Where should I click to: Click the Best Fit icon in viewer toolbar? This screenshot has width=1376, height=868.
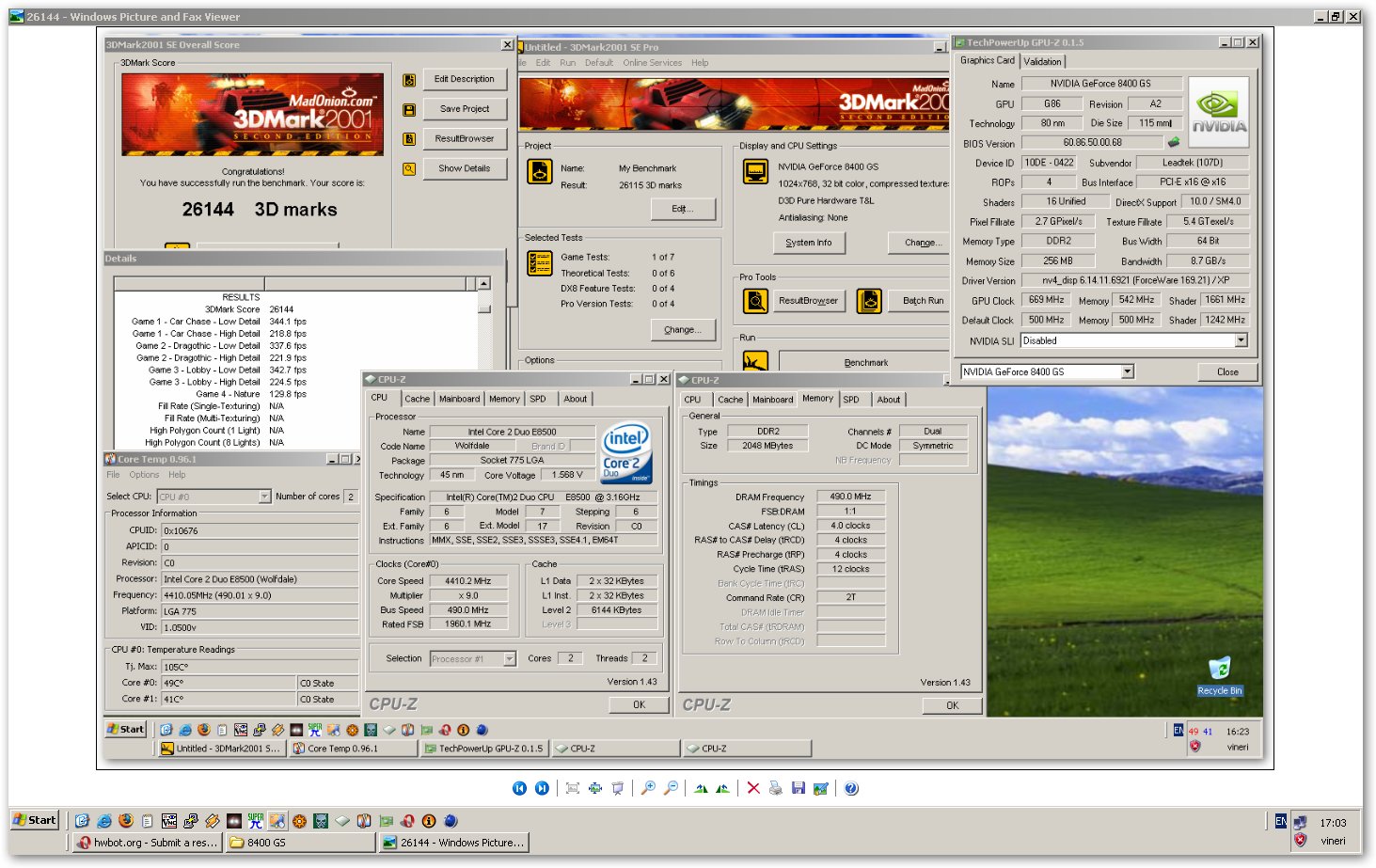coord(572,788)
